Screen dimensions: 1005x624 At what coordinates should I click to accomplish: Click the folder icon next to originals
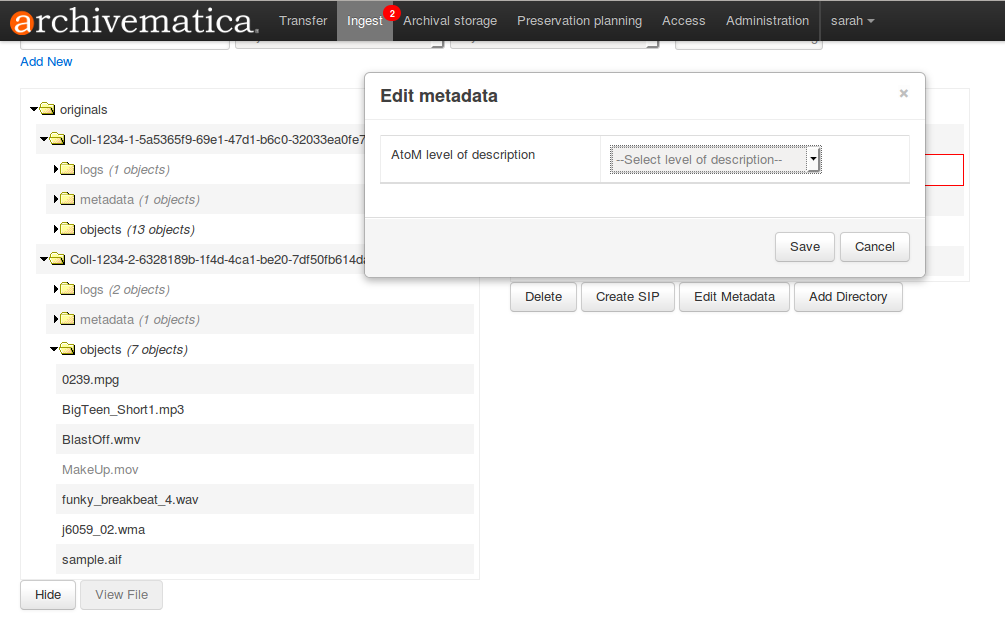click(47, 109)
